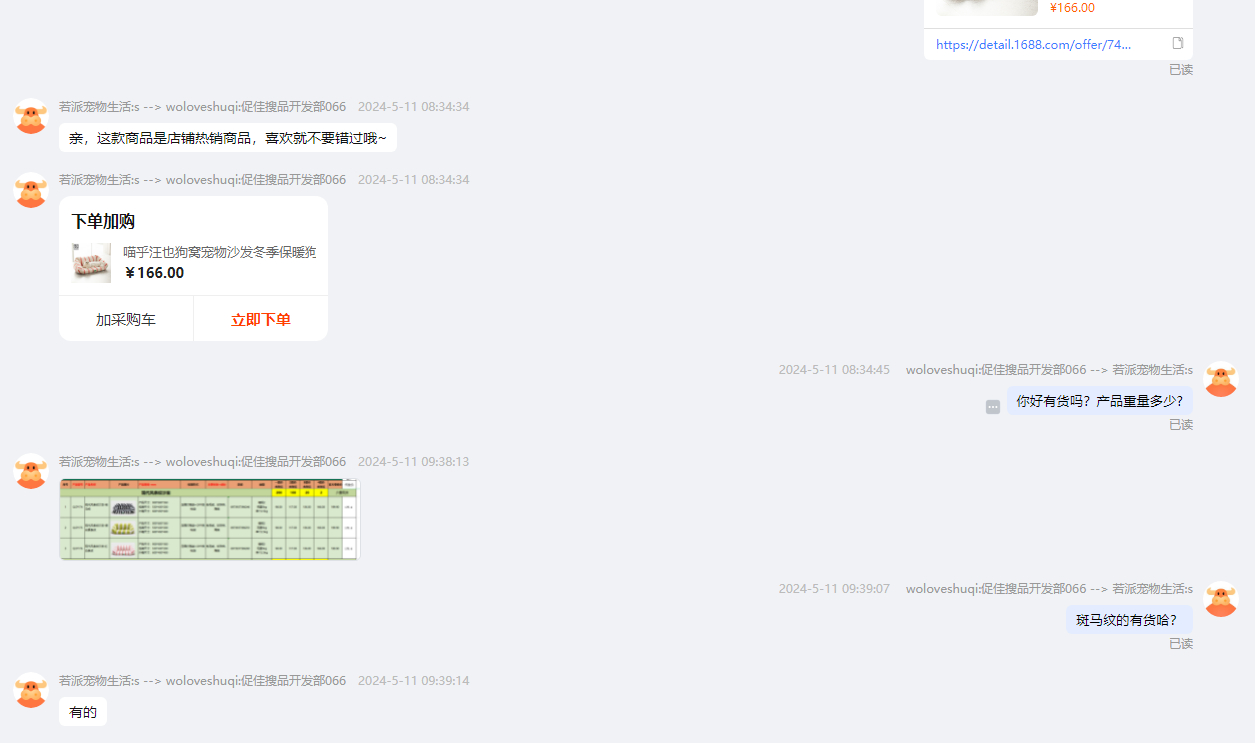Click the seller avatar beside the 有的 reply

point(31,690)
